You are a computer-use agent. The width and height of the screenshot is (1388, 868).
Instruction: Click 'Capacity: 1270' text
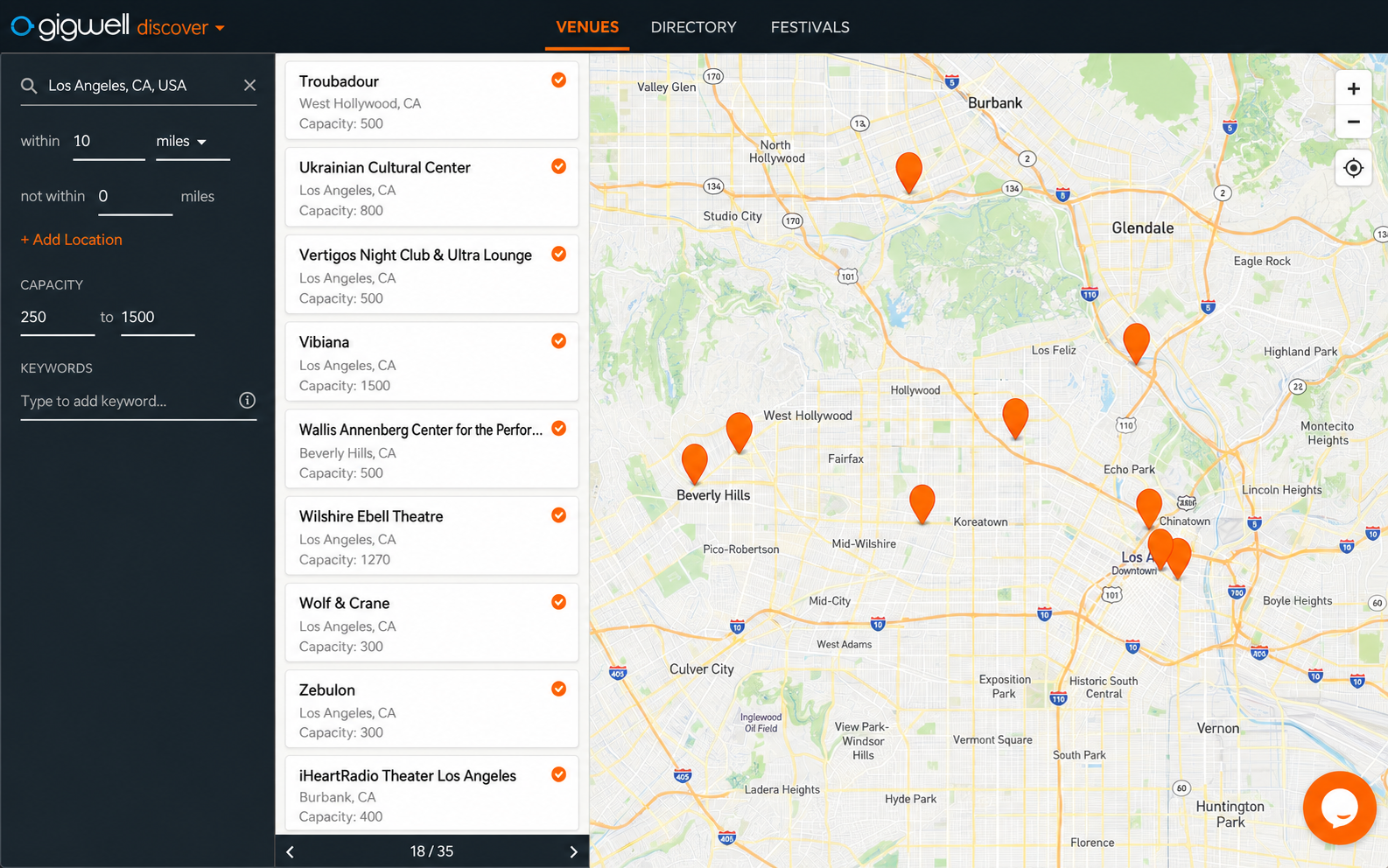click(x=345, y=560)
